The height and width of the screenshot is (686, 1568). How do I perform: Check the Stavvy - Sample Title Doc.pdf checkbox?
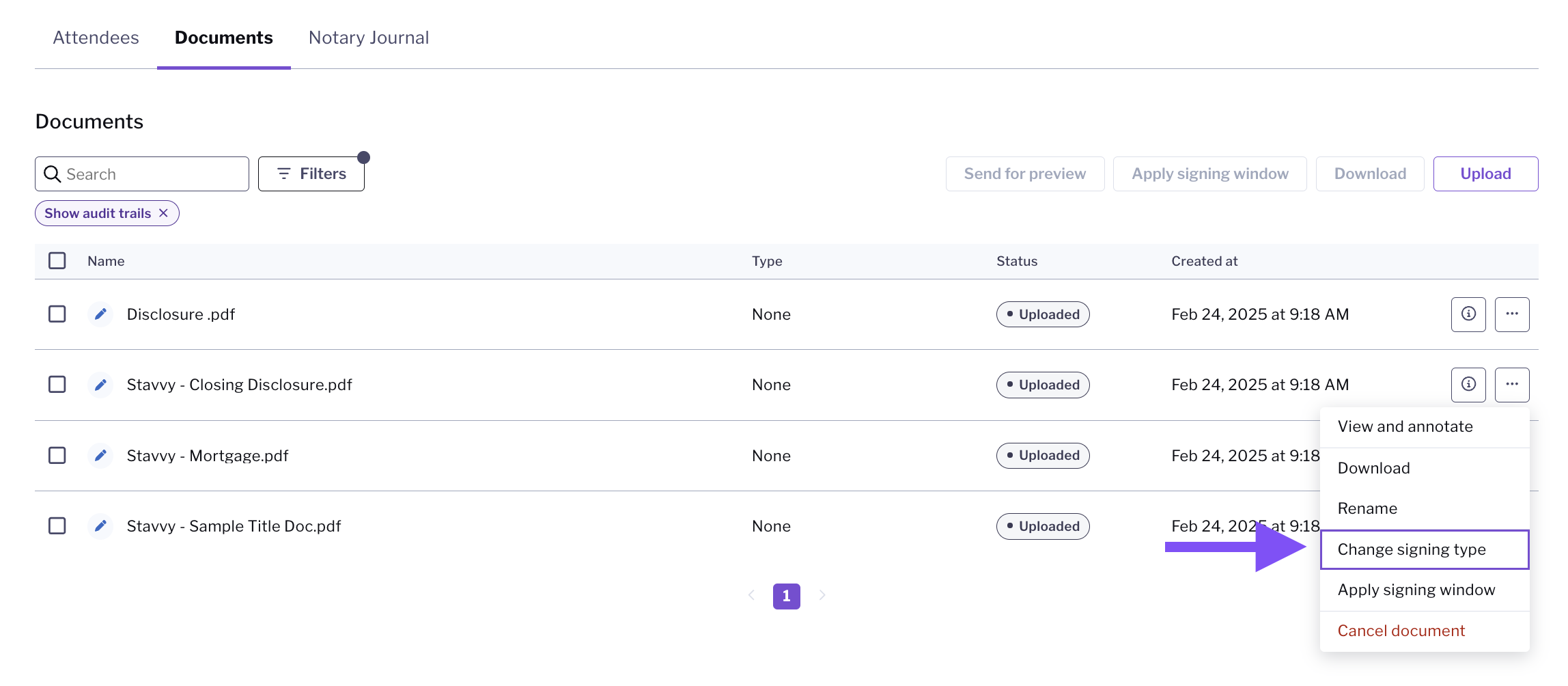(x=57, y=526)
